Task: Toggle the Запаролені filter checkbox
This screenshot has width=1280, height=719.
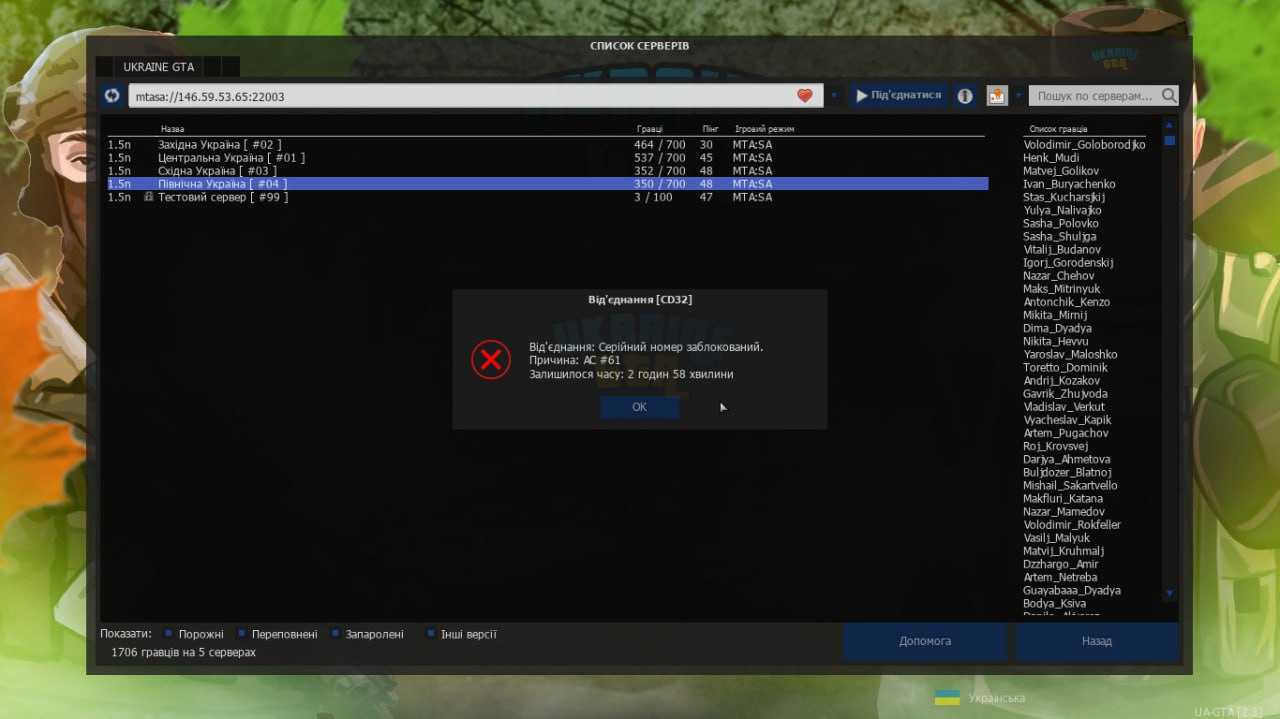Action: click(334, 634)
